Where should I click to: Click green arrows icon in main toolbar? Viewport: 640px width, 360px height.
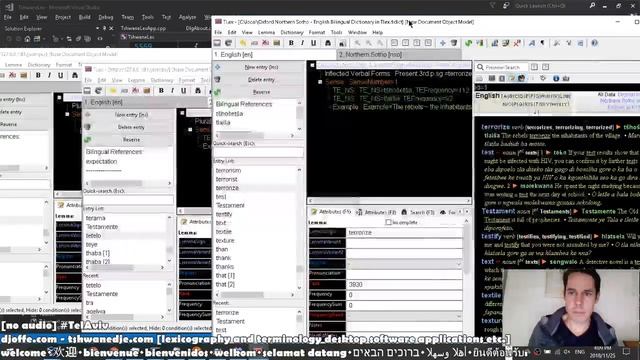coord(469,43)
